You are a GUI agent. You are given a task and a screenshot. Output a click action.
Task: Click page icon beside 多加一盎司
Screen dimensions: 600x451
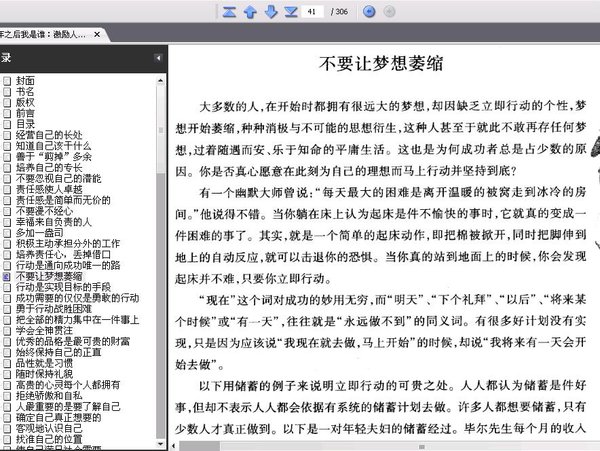(7, 233)
